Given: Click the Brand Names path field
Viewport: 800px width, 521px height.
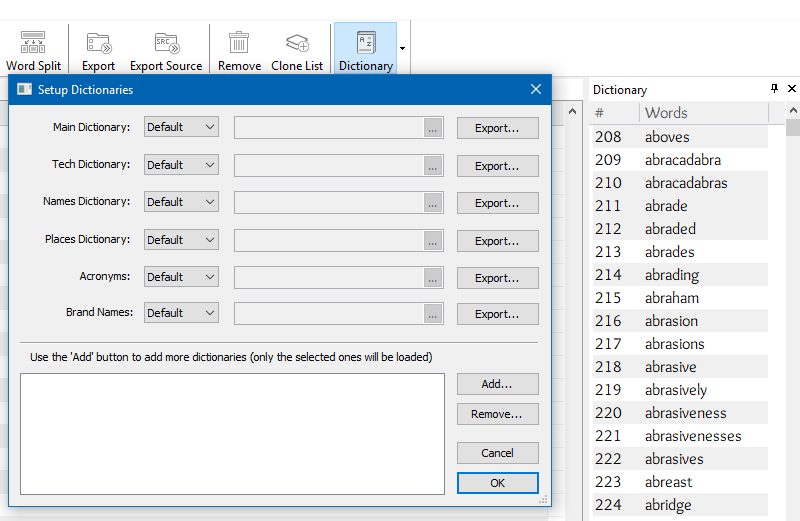Looking at the screenshot, I should click(329, 314).
